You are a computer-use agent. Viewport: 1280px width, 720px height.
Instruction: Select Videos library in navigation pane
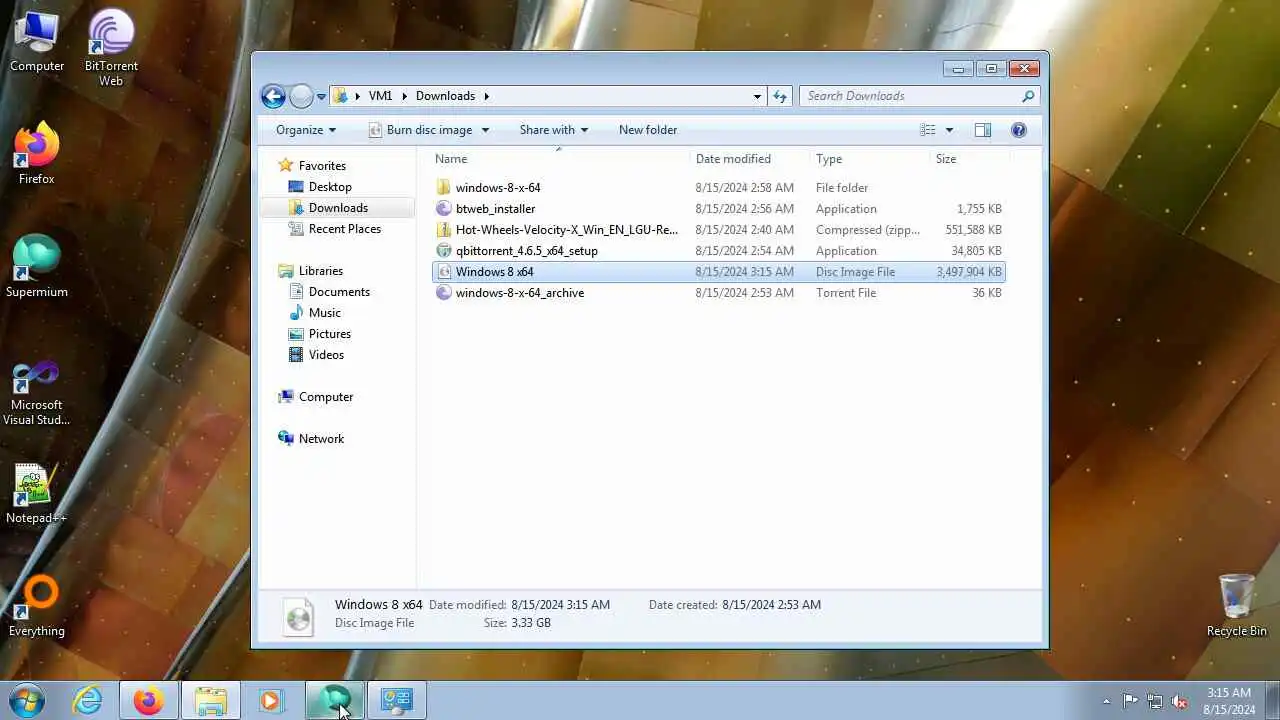(326, 355)
